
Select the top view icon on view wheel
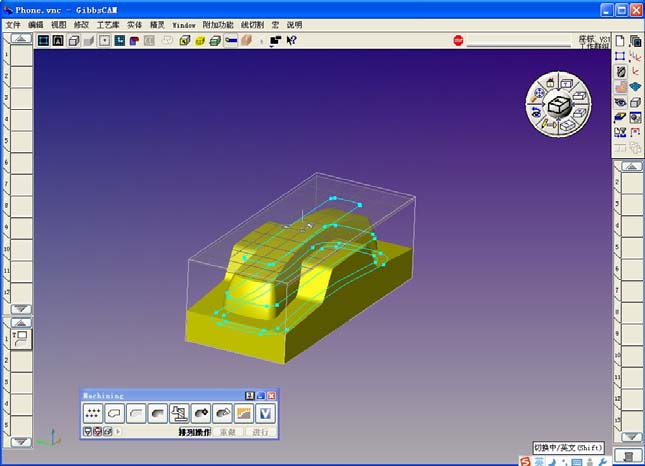tap(567, 84)
